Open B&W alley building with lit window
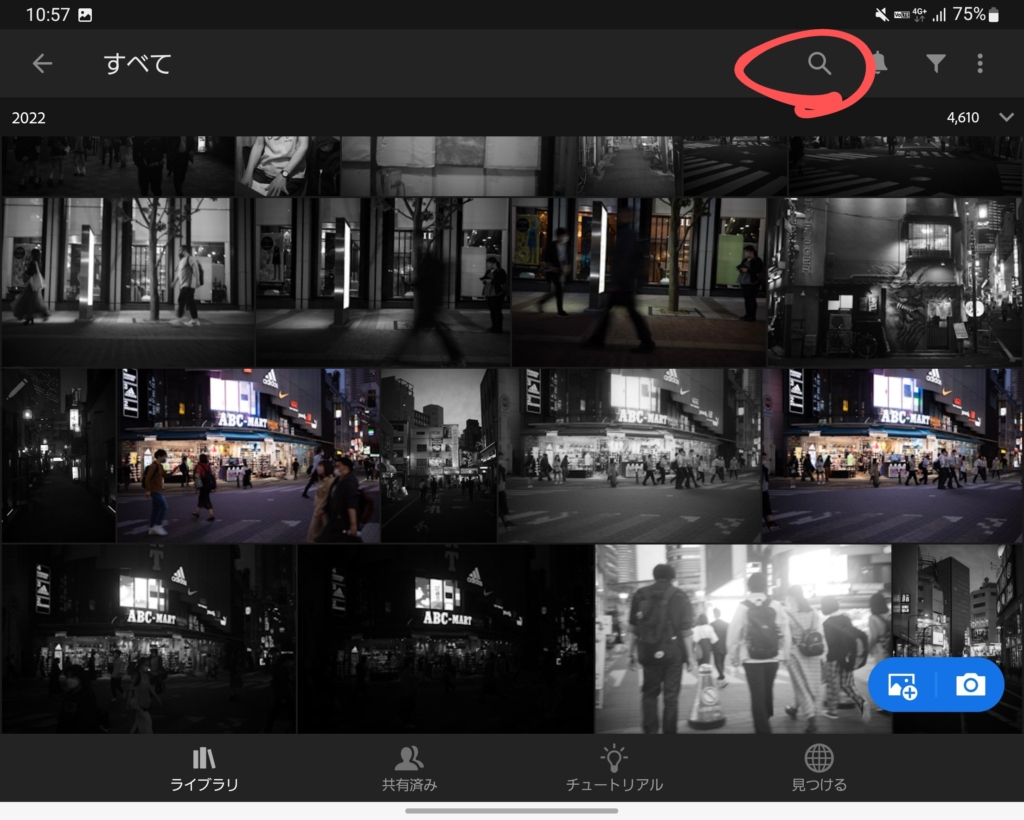Screen dimensions: 1024x820 [x=895, y=282]
